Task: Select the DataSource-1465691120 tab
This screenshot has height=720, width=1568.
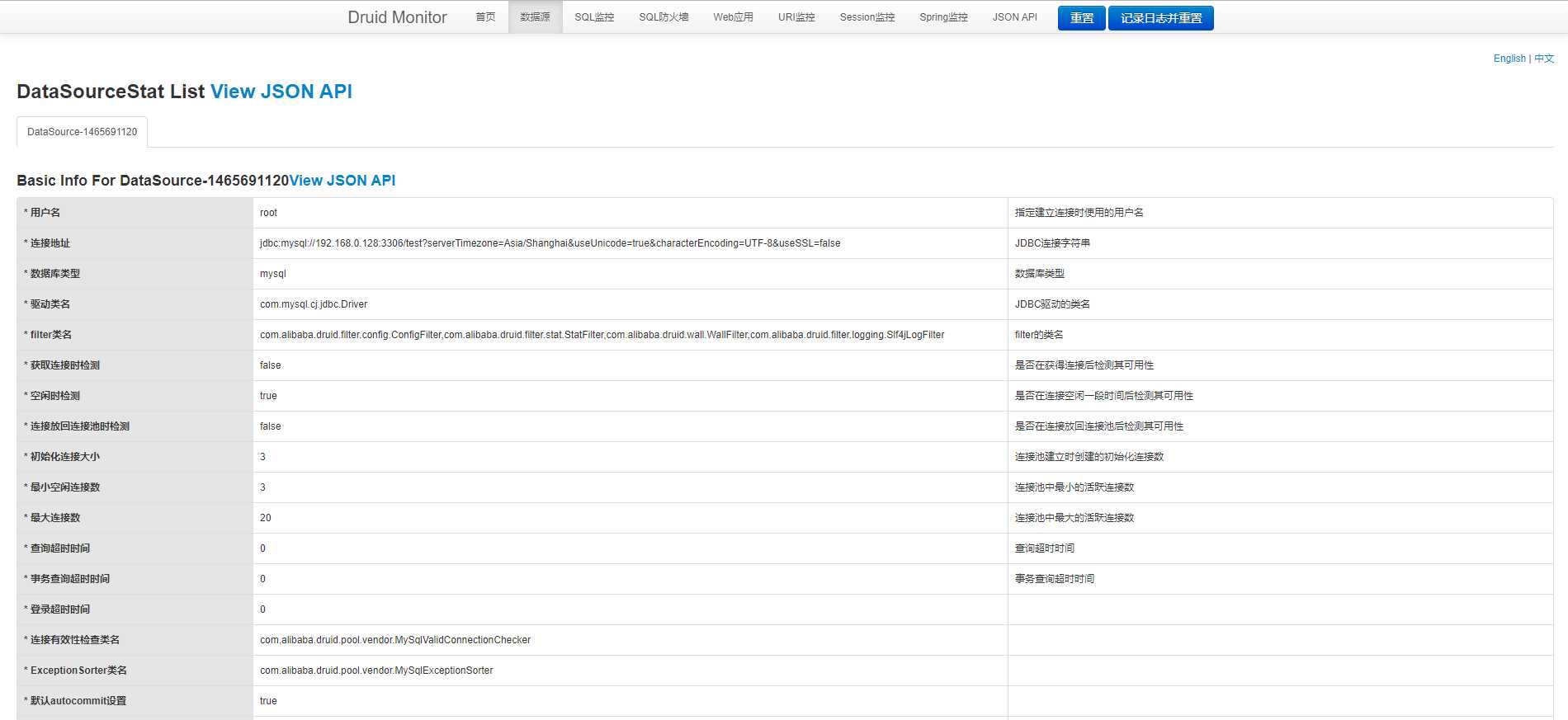Action: [x=82, y=132]
